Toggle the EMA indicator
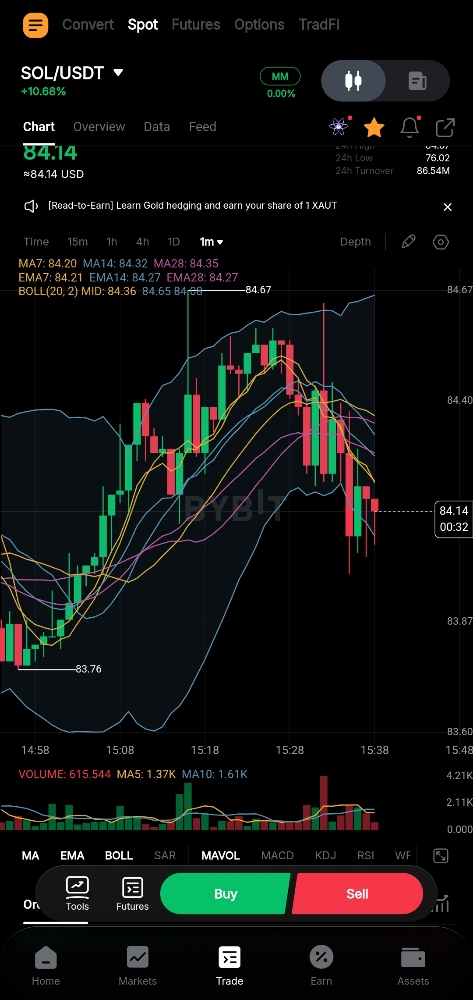Viewport: 473px width, 1000px height. pyautogui.click(x=72, y=855)
